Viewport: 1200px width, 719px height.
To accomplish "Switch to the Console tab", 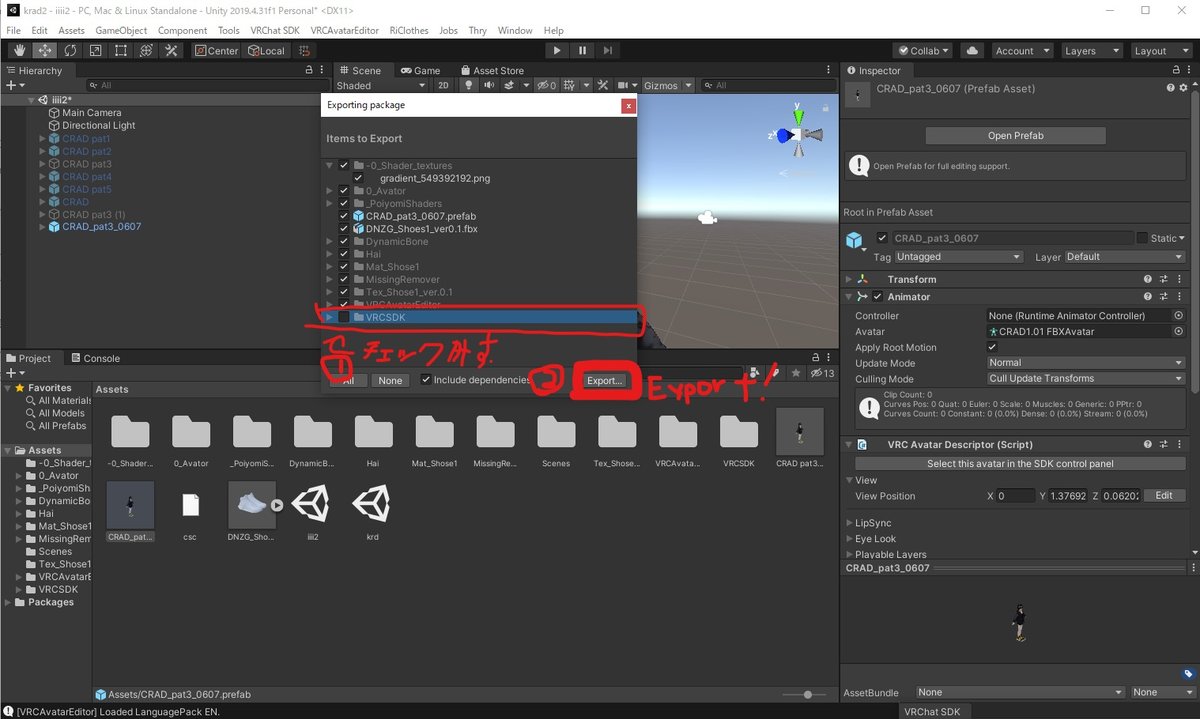I will [95, 358].
